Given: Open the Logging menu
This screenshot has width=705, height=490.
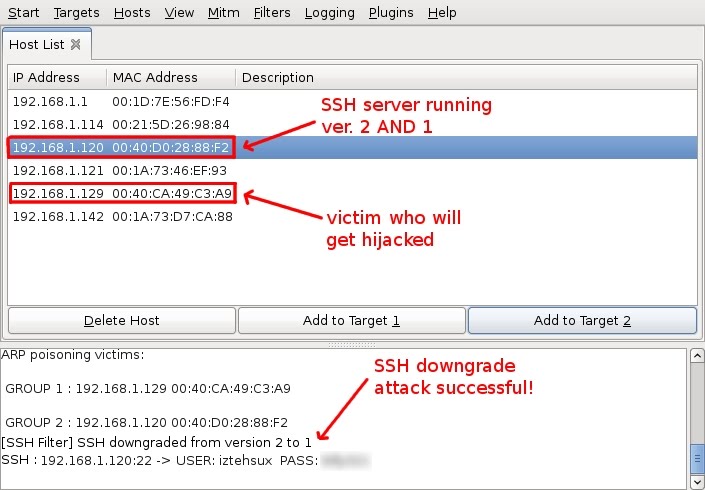Looking at the screenshot, I should pos(329,13).
